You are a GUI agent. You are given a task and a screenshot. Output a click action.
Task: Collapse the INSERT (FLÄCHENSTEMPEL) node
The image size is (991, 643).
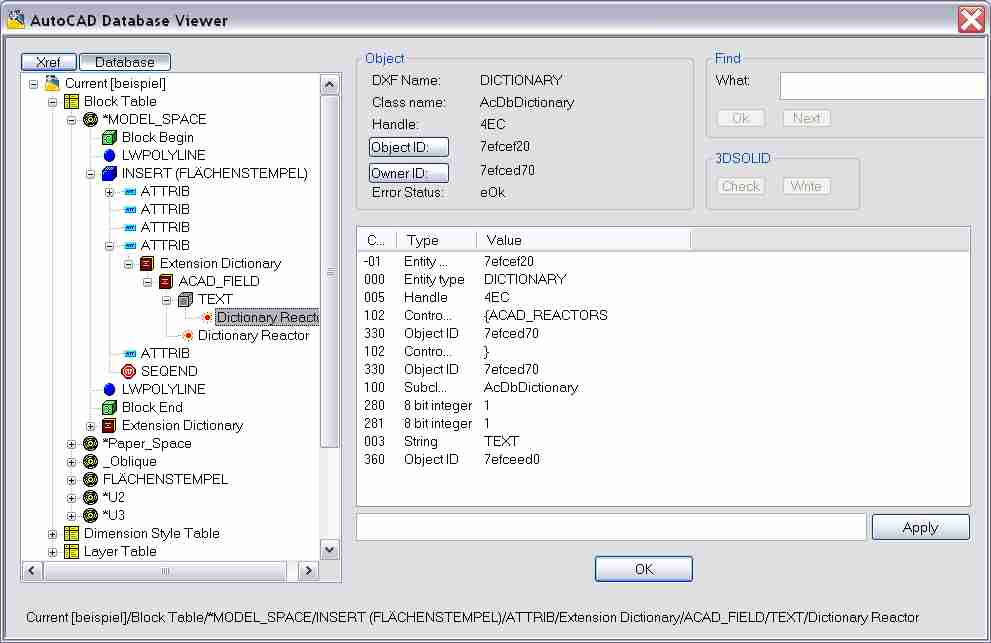point(90,174)
